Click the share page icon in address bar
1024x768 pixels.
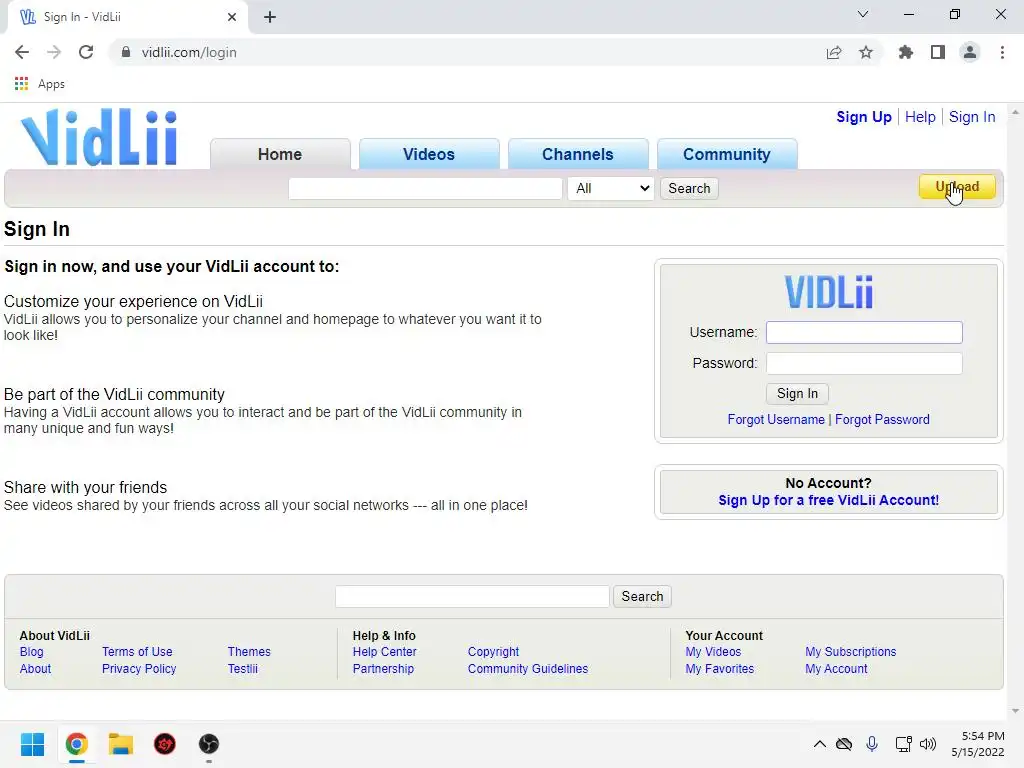(x=834, y=52)
